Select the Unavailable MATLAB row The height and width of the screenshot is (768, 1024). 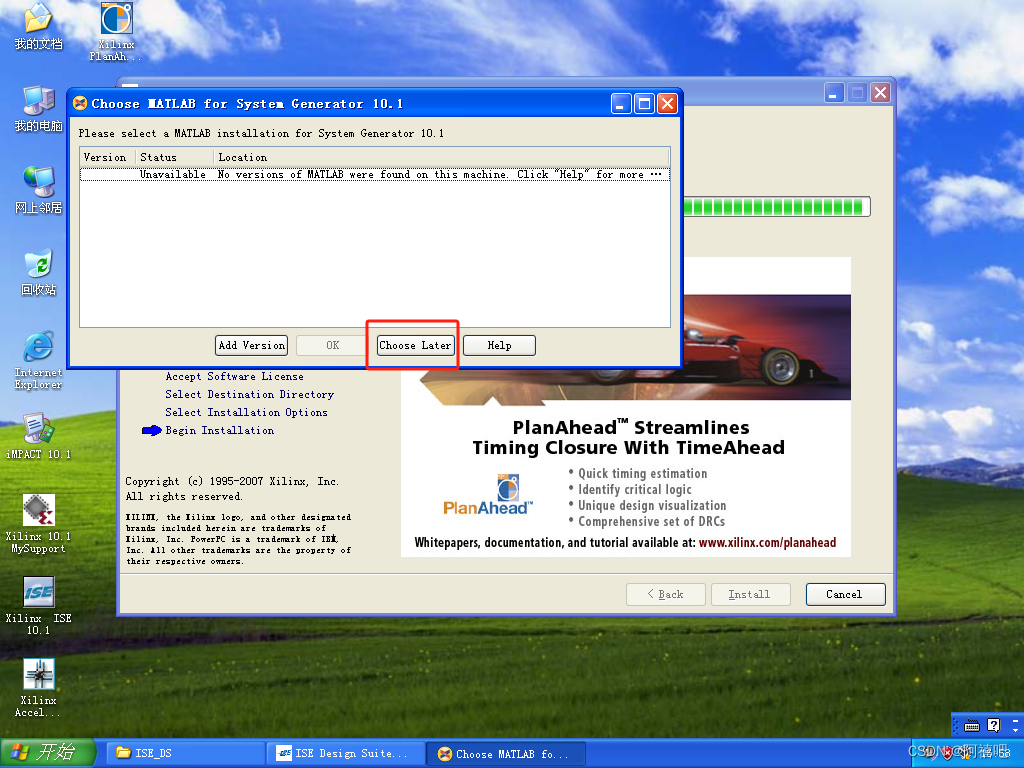(375, 174)
